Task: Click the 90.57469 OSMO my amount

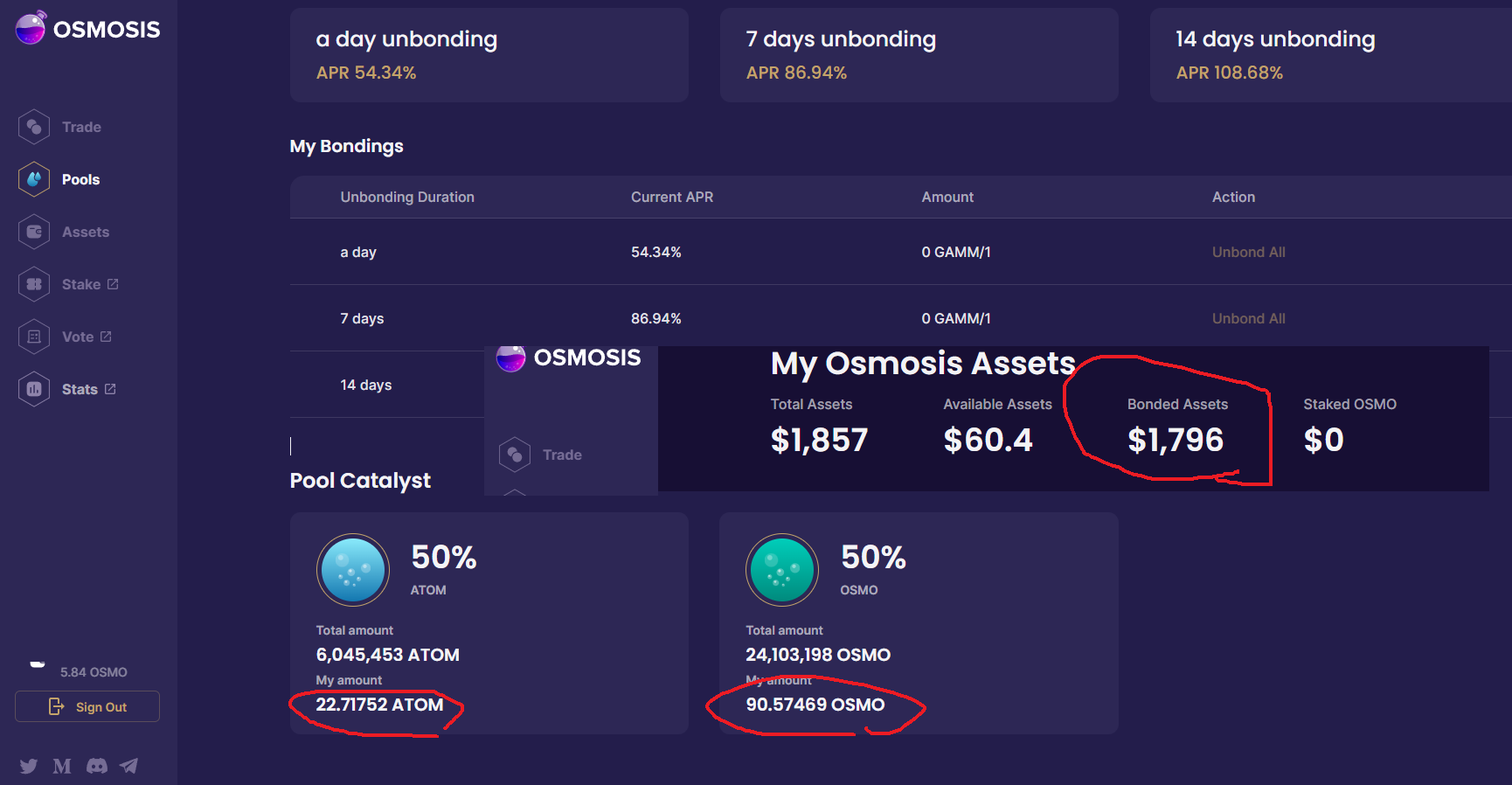Action: [815, 705]
